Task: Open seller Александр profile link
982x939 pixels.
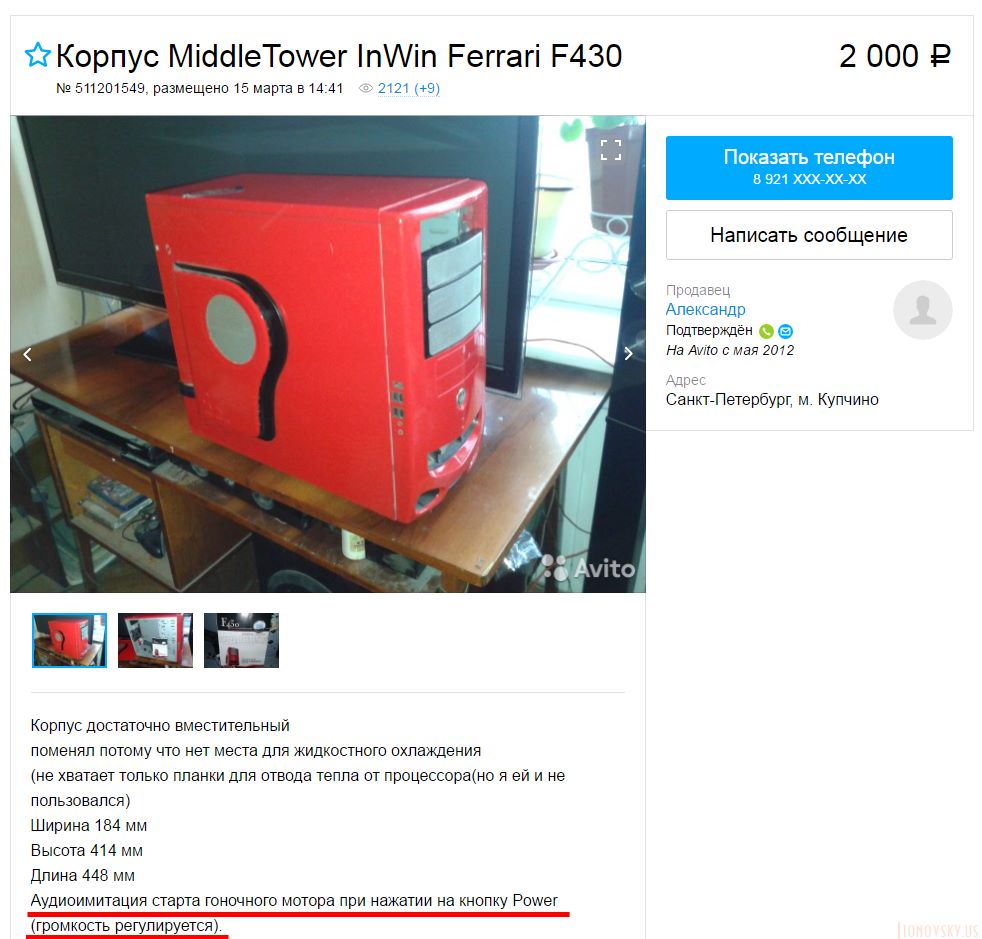Action: [x=705, y=309]
